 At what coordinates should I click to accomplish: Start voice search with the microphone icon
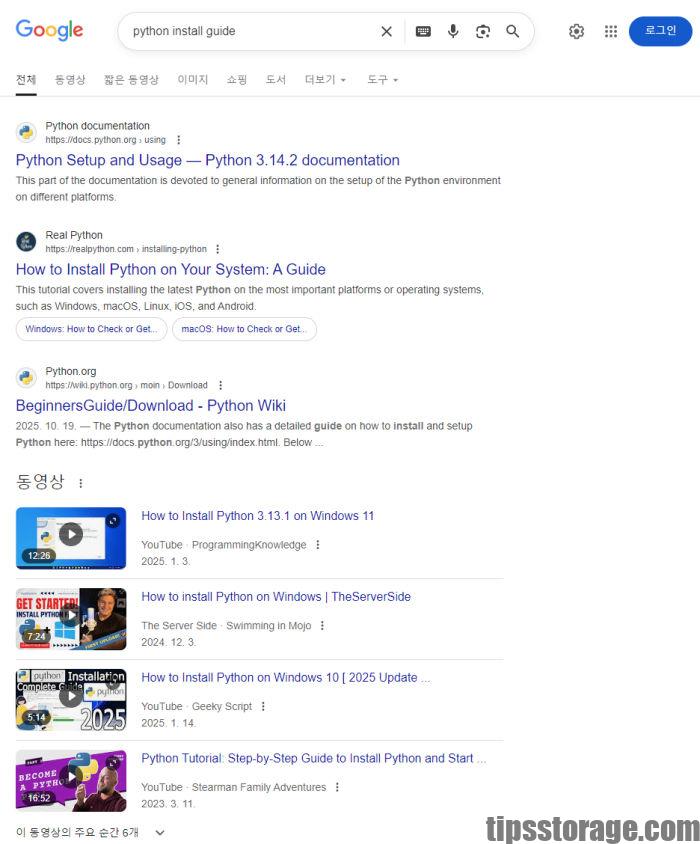453,31
